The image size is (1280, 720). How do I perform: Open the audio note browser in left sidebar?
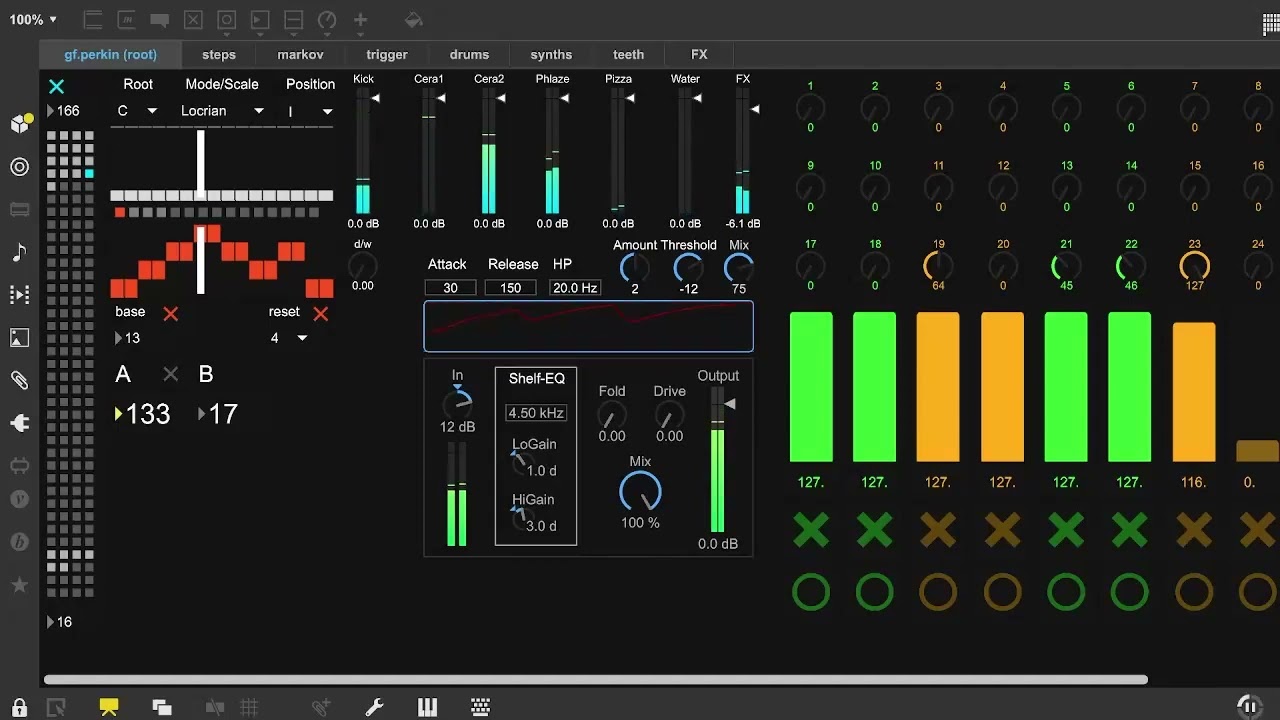[19, 252]
